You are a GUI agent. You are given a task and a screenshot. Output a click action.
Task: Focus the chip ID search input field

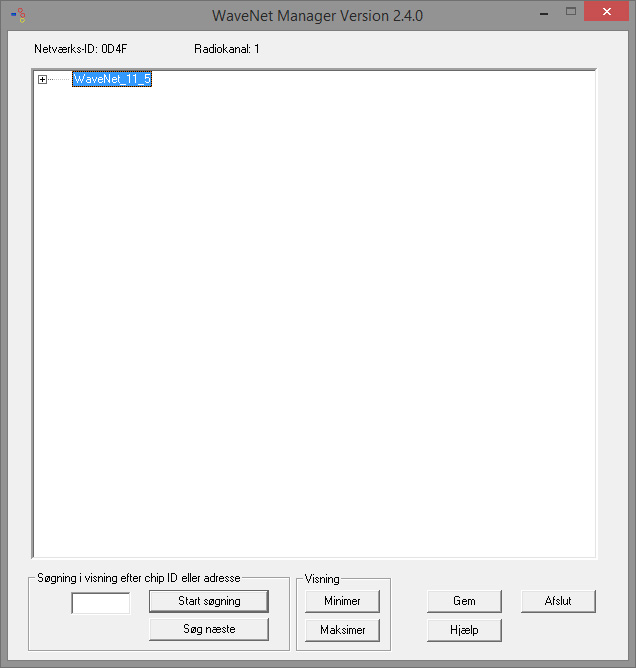pos(100,603)
